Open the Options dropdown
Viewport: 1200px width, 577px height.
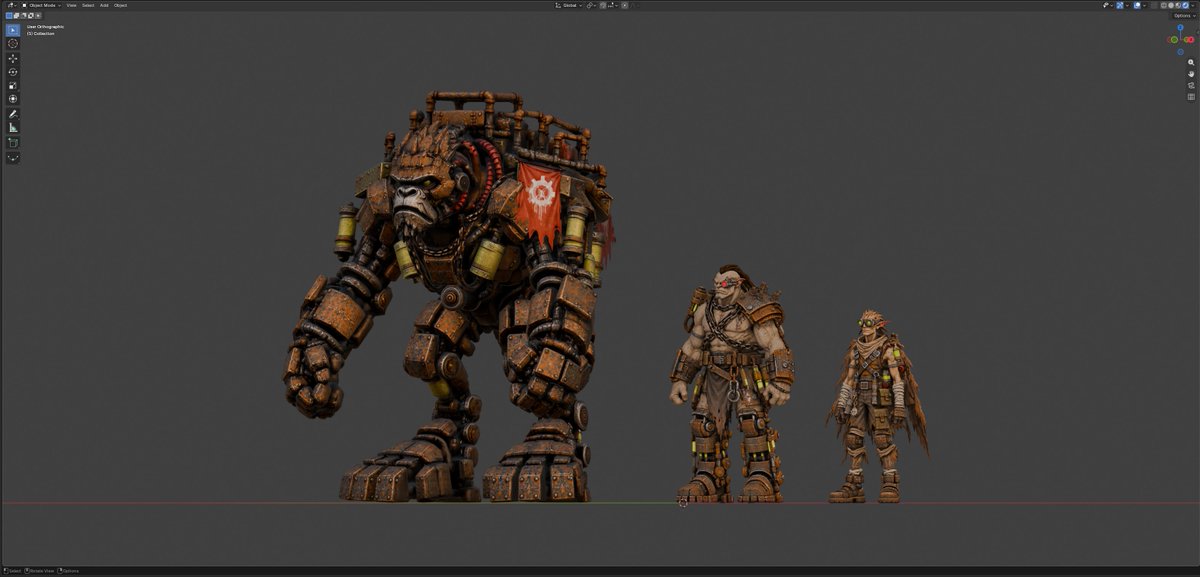coord(1184,16)
